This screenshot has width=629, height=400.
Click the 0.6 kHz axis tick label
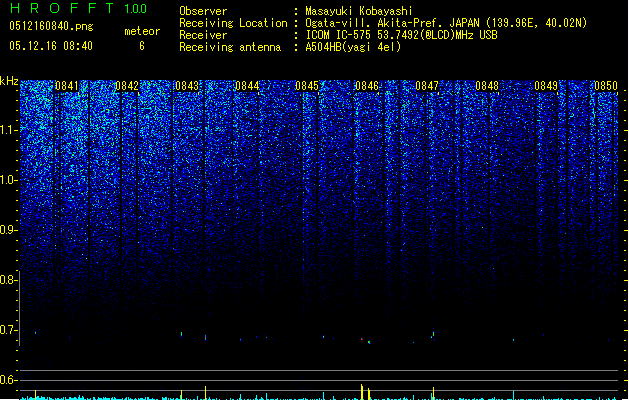[8, 380]
